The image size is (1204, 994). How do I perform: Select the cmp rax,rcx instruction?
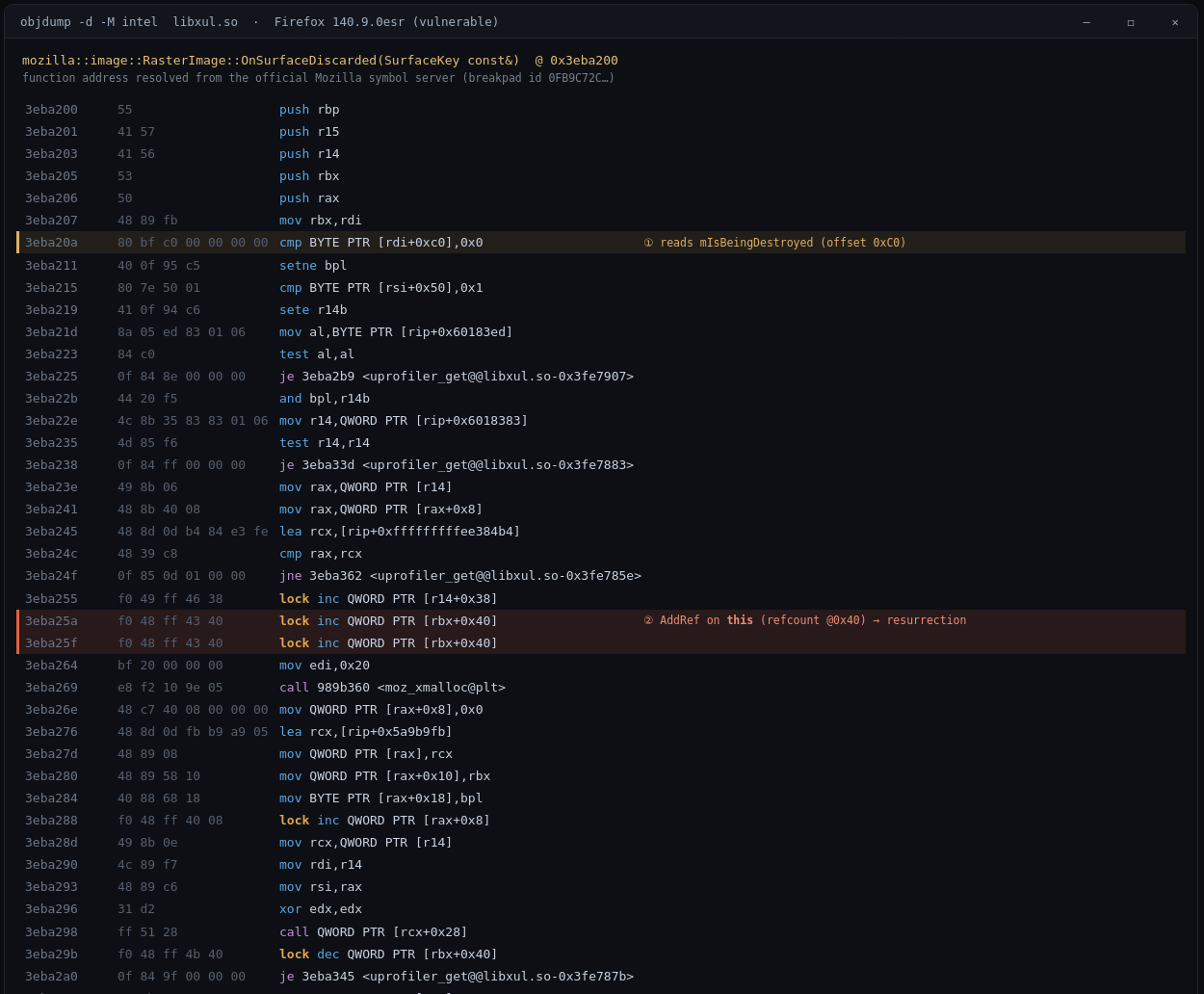click(321, 553)
